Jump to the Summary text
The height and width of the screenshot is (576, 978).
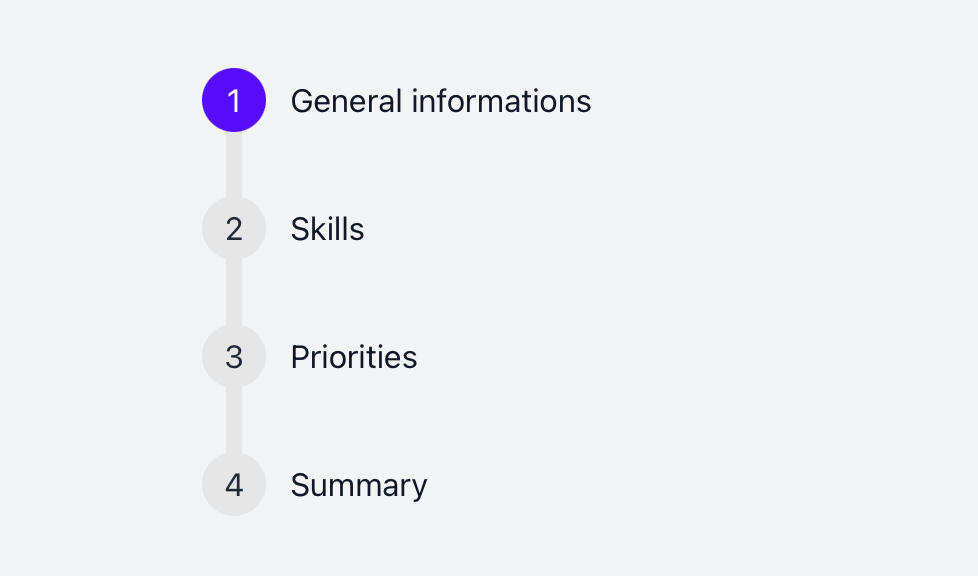(x=358, y=485)
